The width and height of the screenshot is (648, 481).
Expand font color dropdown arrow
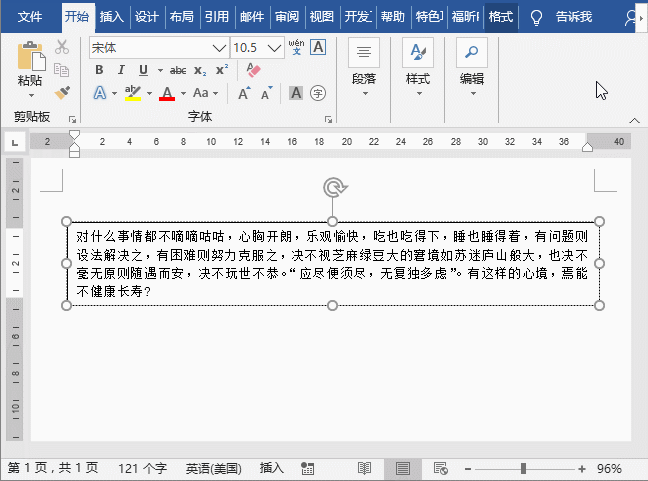(x=183, y=93)
